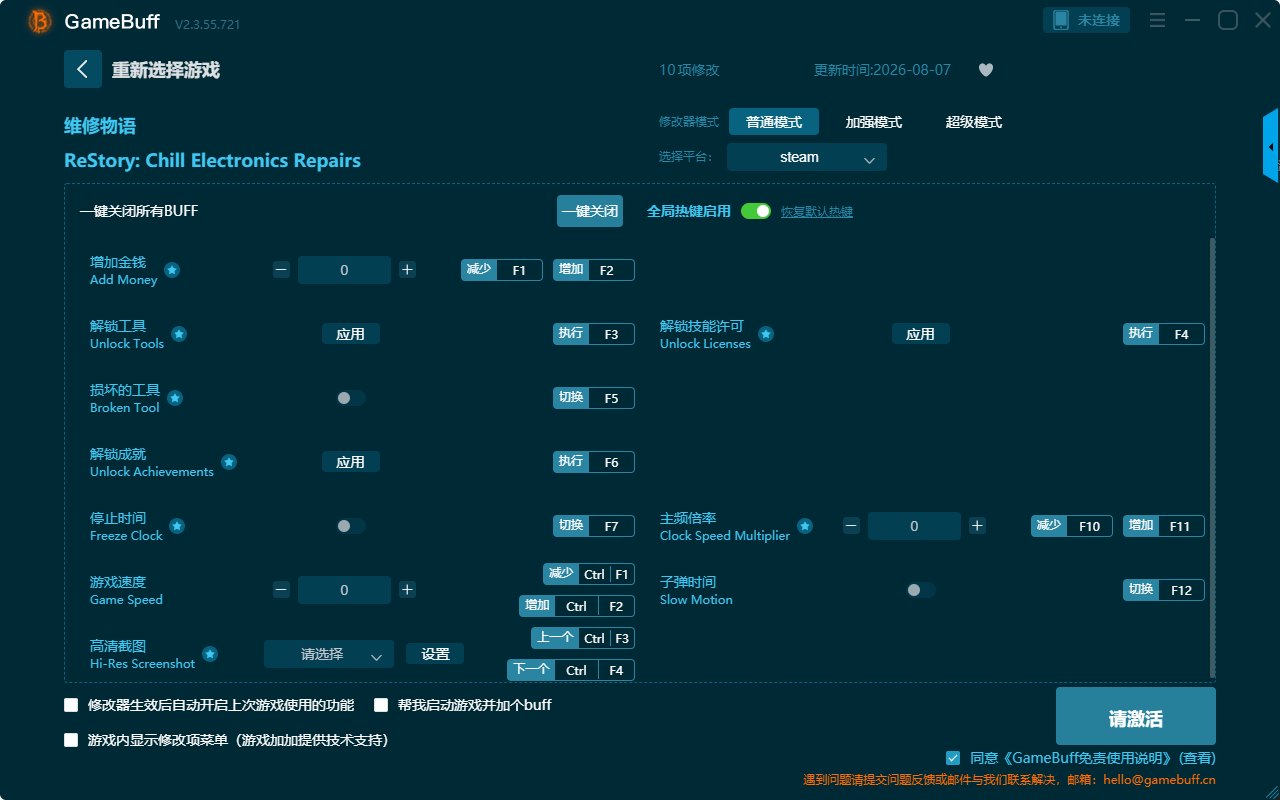The height and width of the screenshot is (800, 1280).
Task: Open the Hi-Res Screenshot 请选择 dropdown
Action: pyautogui.click(x=329, y=654)
